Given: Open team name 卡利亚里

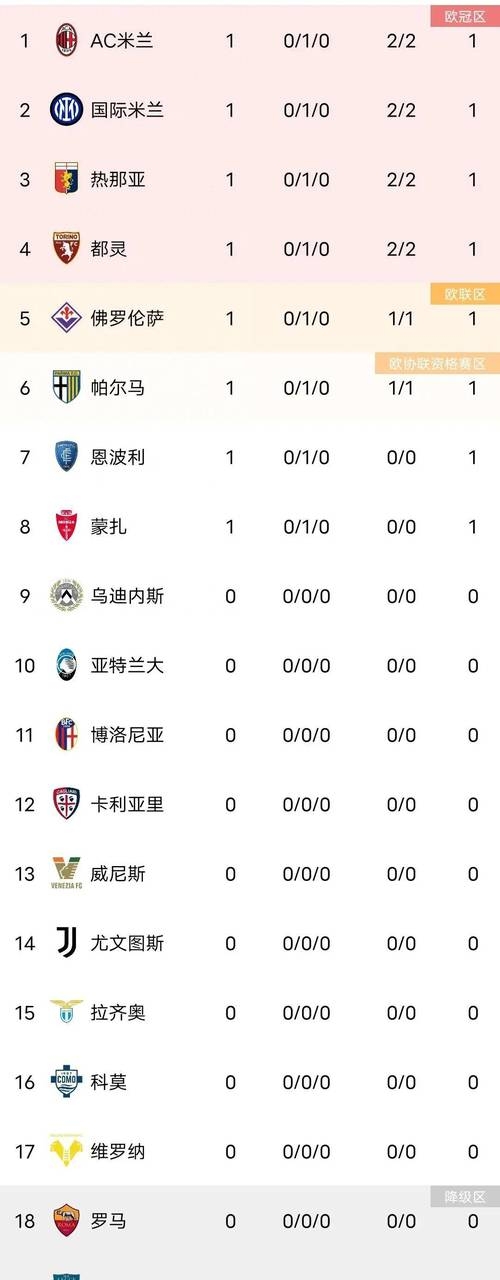Looking at the screenshot, I should coord(127,804).
